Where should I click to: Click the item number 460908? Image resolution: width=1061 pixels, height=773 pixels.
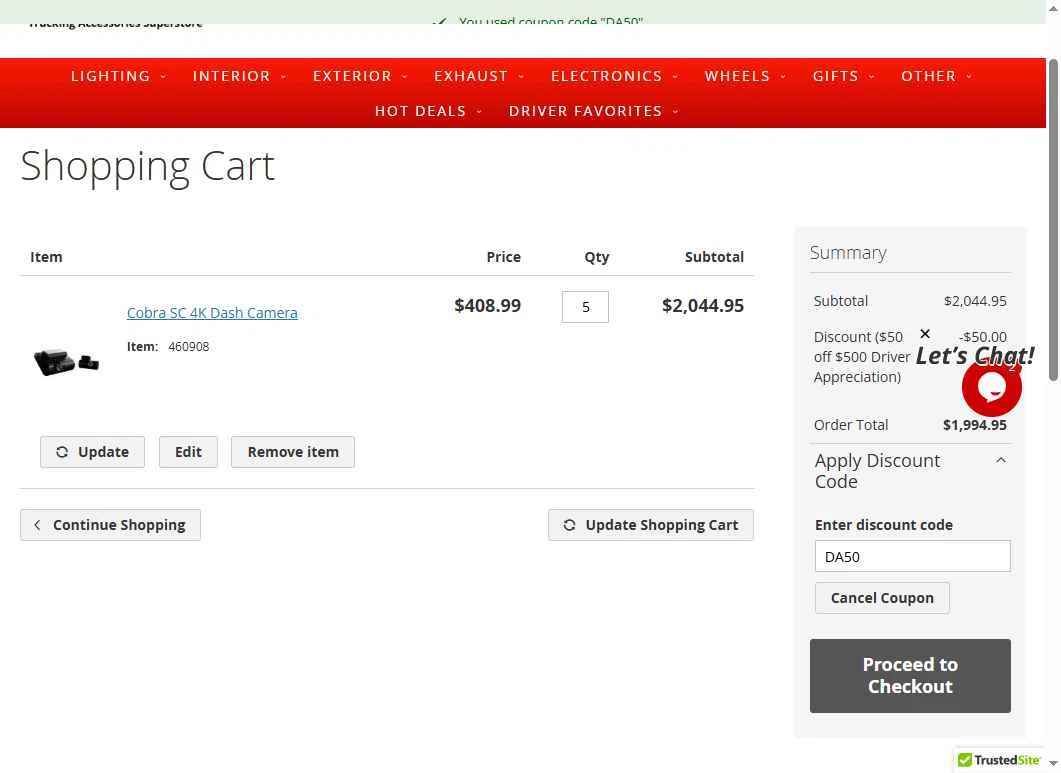[188, 347]
